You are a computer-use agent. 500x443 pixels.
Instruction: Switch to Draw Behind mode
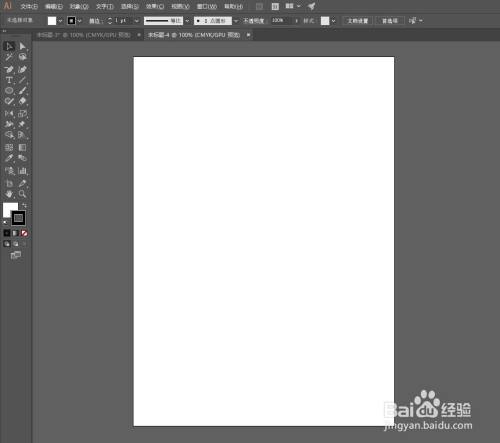pyautogui.click(x=15, y=244)
